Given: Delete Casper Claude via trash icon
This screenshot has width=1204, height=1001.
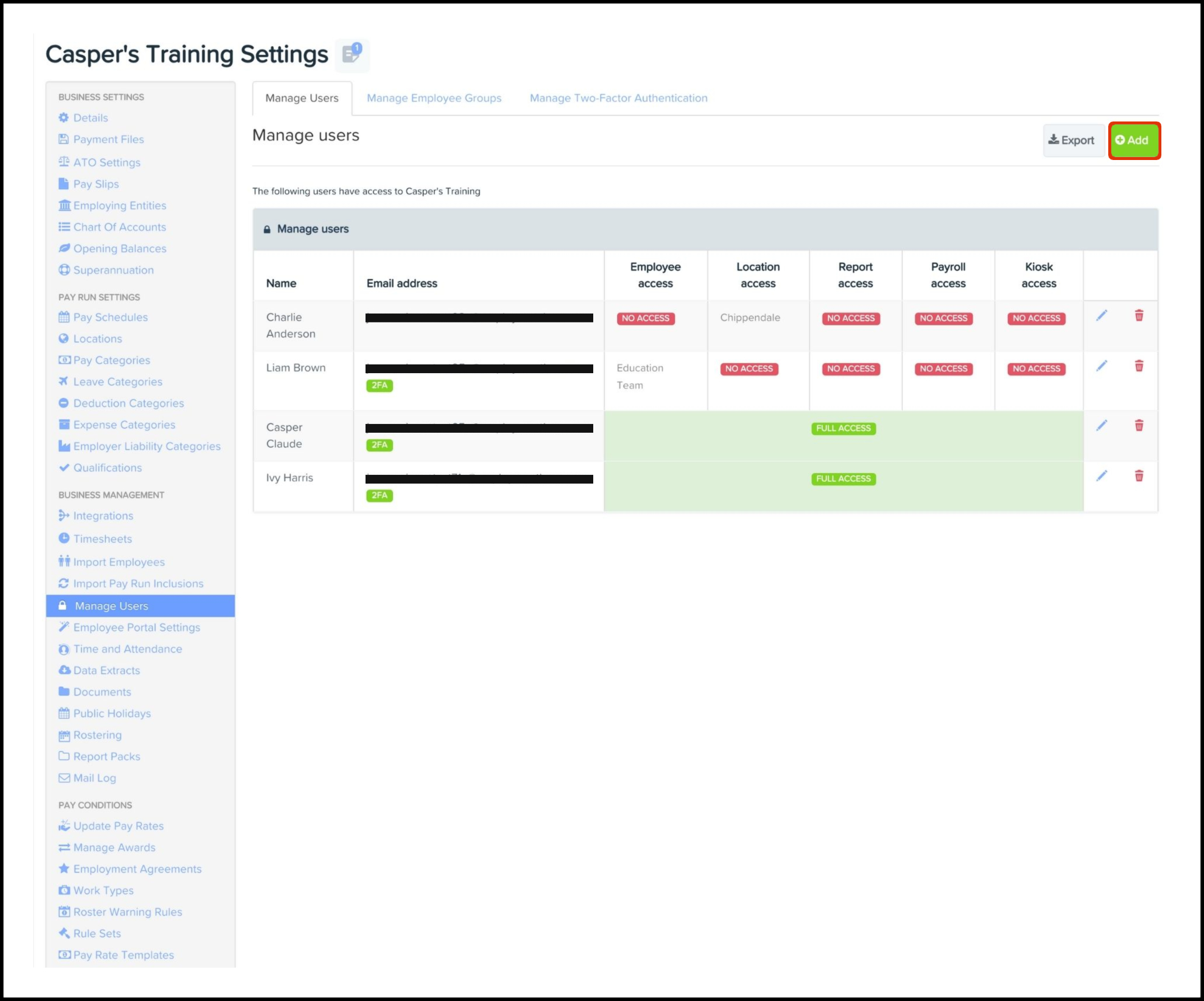Looking at the screenshot, I should 1139,426.
